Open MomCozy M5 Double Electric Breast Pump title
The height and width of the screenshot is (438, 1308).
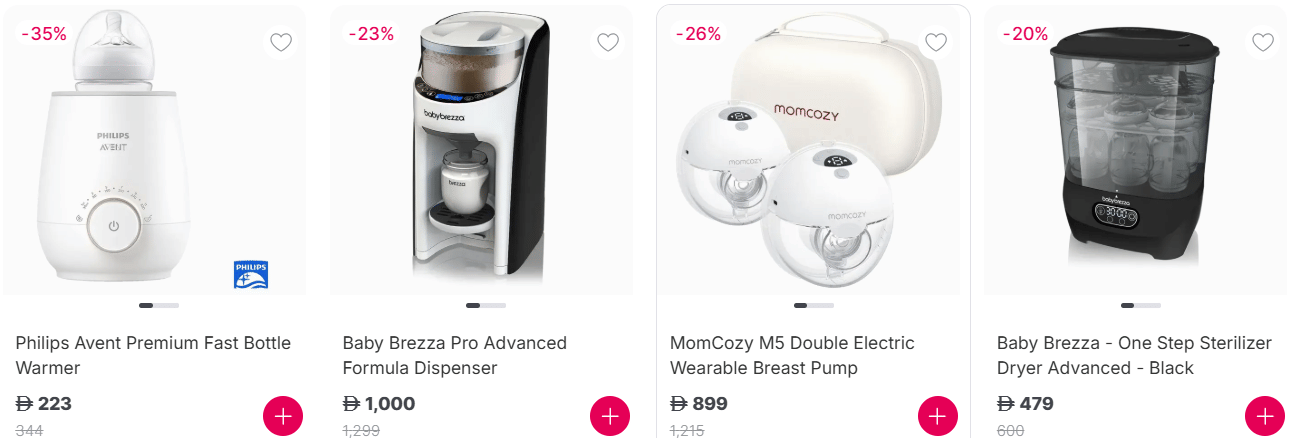click(x=792, y=355)
